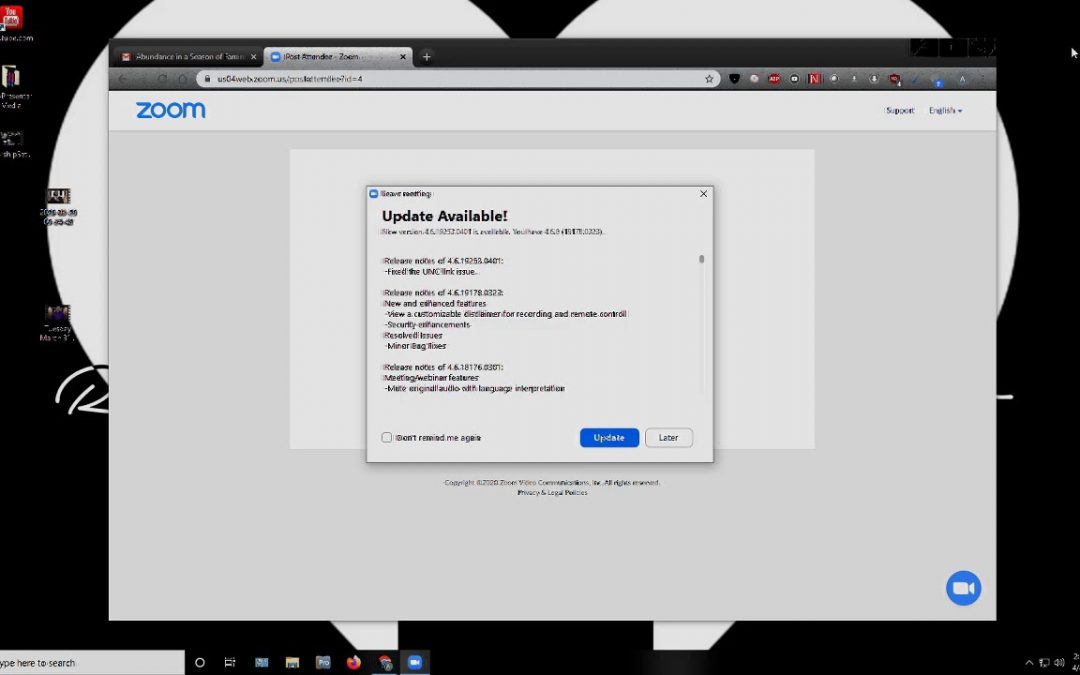Click the blue pen extension icon

916,79
